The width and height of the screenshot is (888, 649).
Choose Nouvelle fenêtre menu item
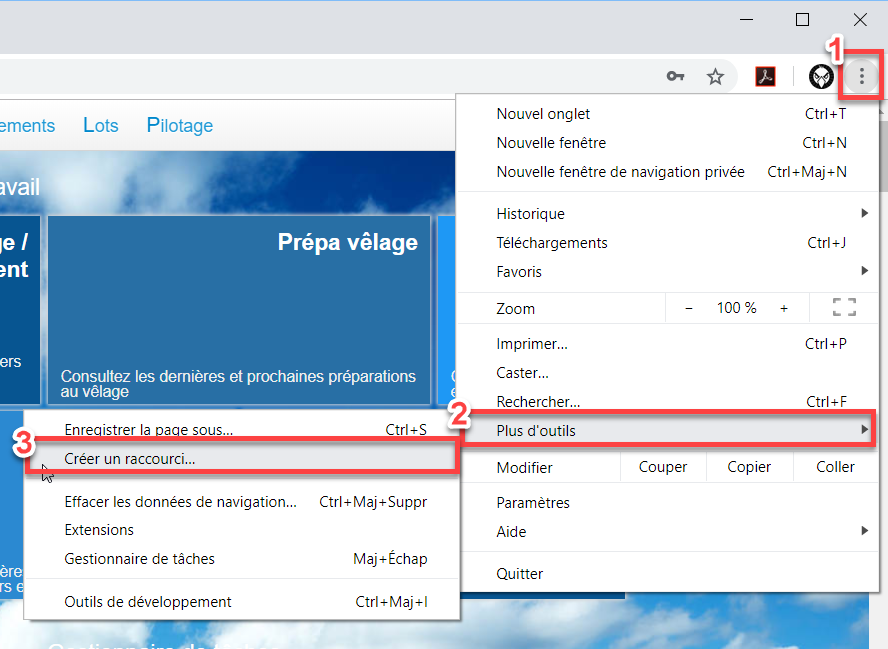667,143
